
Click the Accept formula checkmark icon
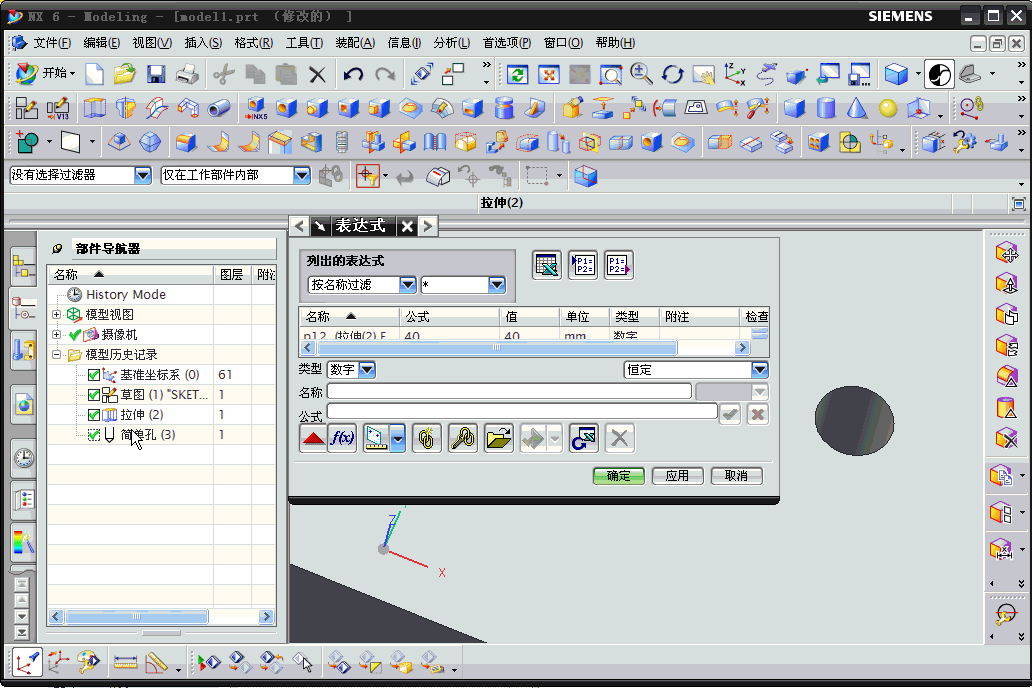730,414
